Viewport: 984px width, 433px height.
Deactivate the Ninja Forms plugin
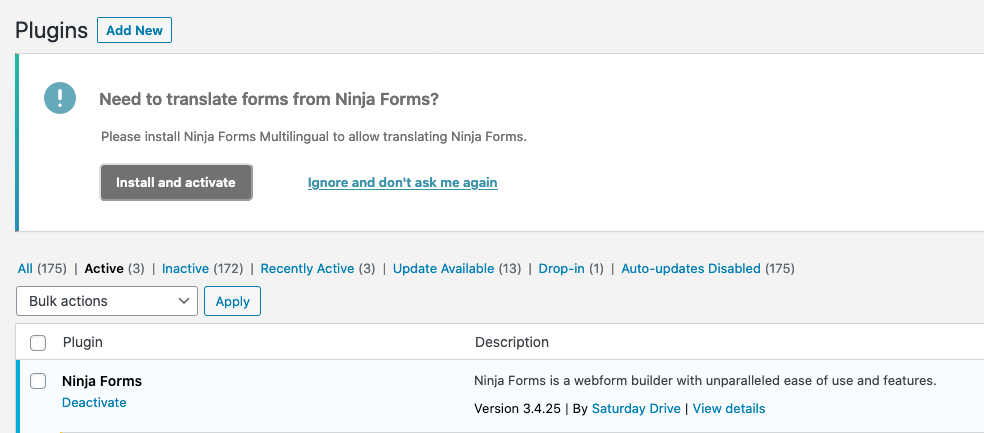pyautogui.click(x=94, y=402)
